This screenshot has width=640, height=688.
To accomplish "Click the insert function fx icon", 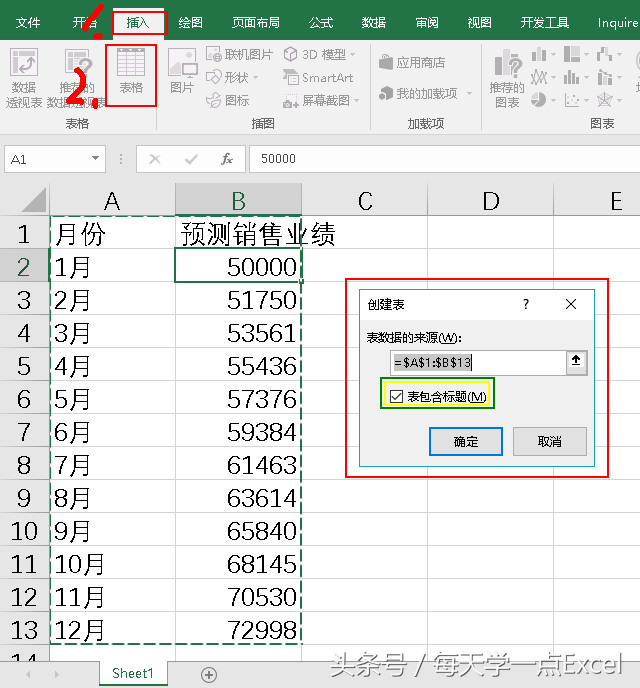I will click(226, 159).
